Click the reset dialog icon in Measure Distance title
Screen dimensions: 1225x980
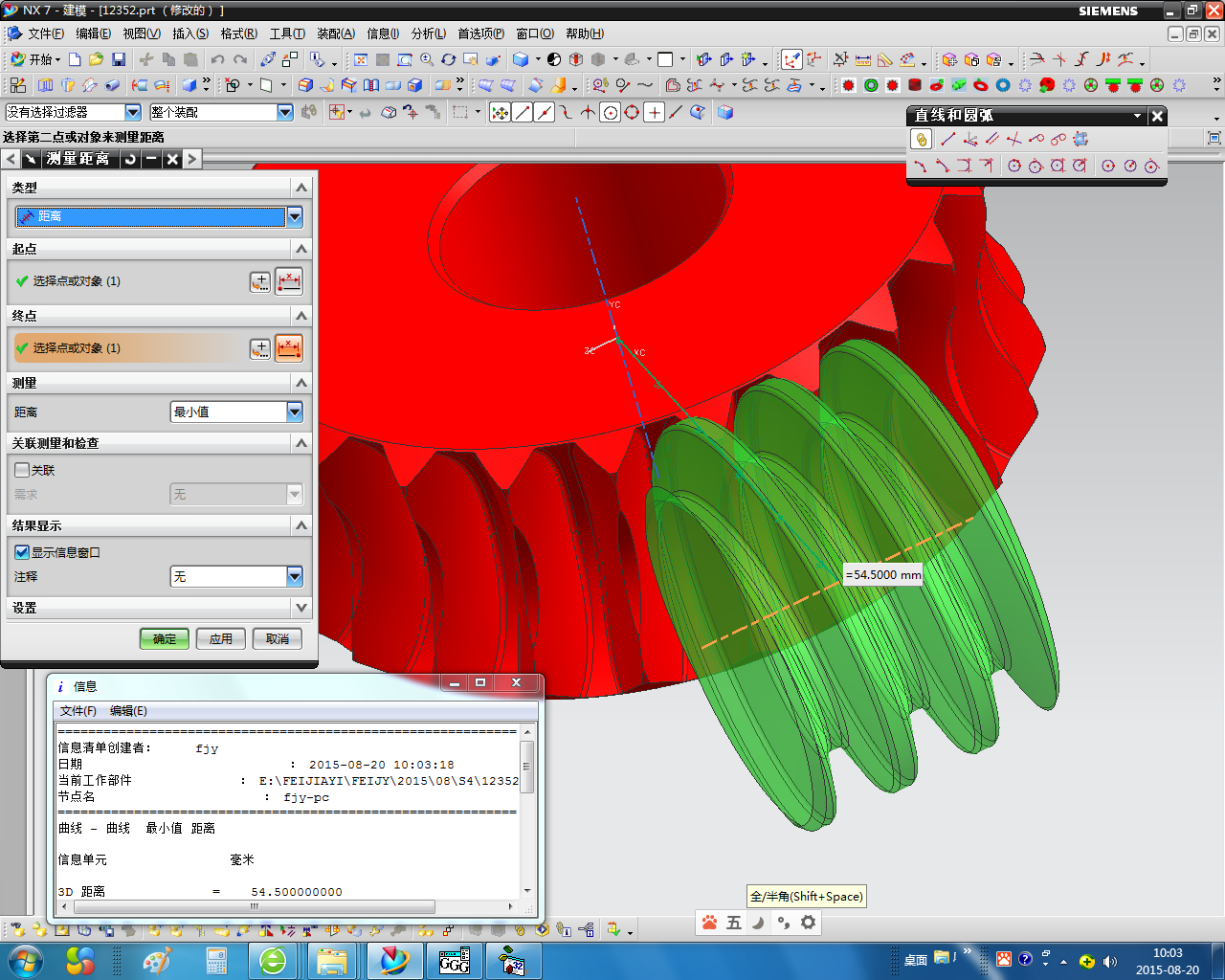tap(130, 159)
